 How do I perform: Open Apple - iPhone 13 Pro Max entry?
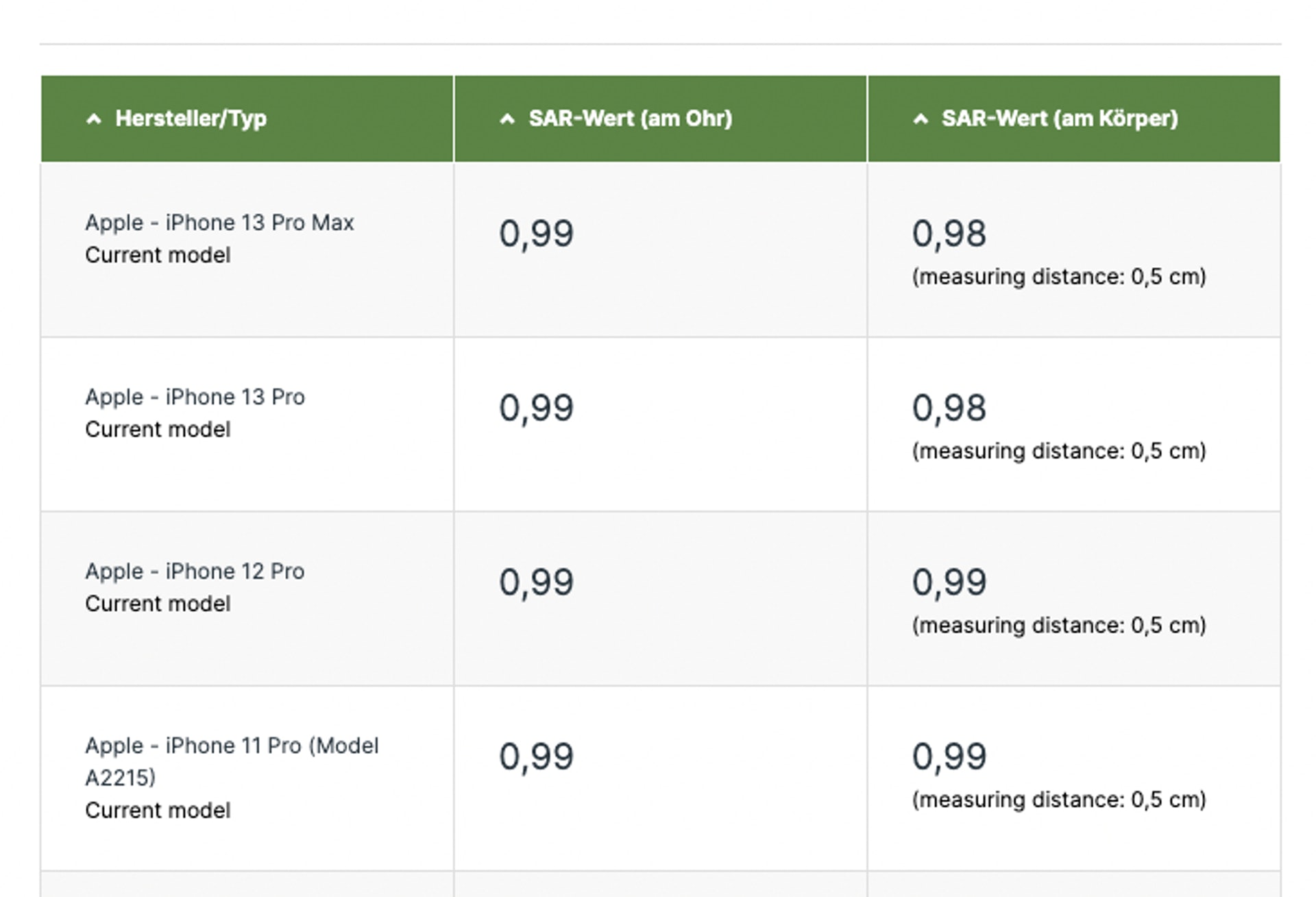(219, 223)
